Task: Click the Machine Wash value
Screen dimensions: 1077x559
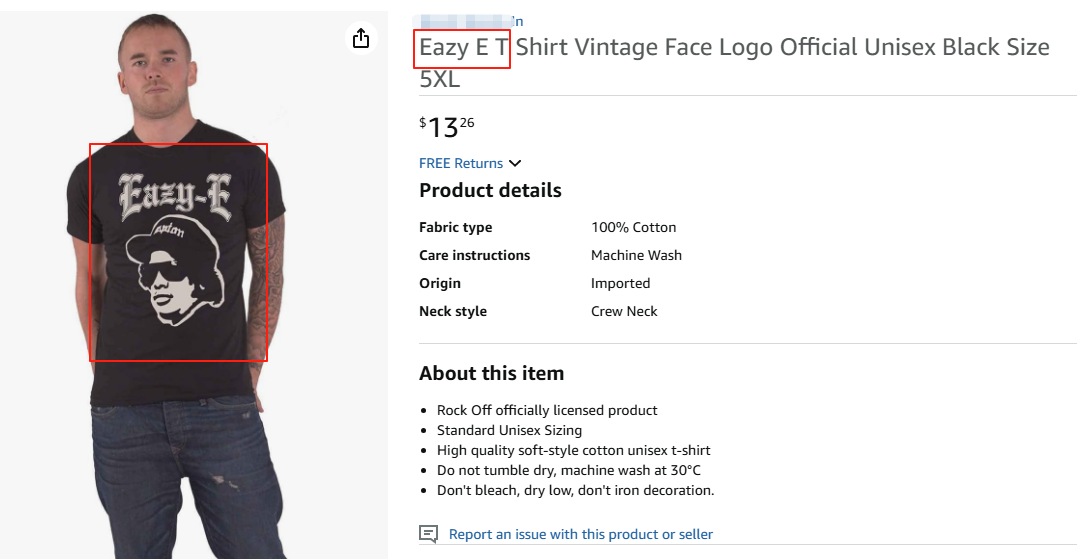Action: tap(636, 255)
